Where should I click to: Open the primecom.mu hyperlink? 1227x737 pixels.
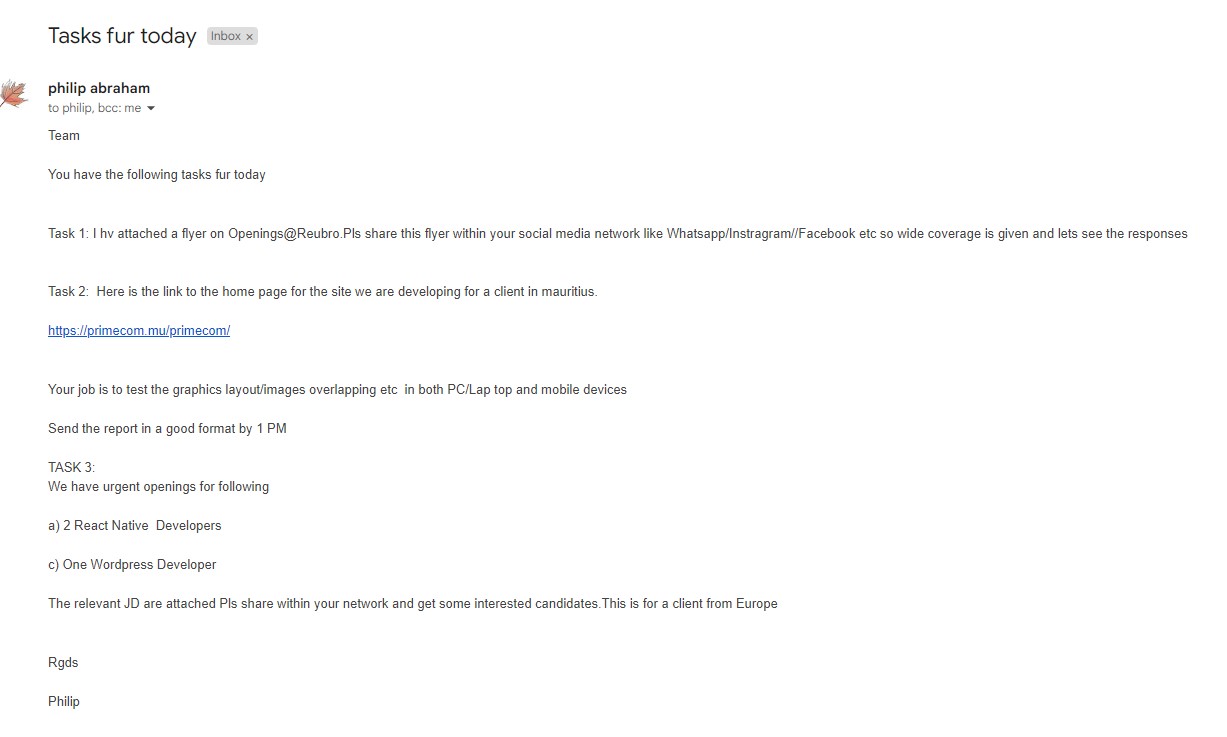pyautogui.click(x=139, y=331)
